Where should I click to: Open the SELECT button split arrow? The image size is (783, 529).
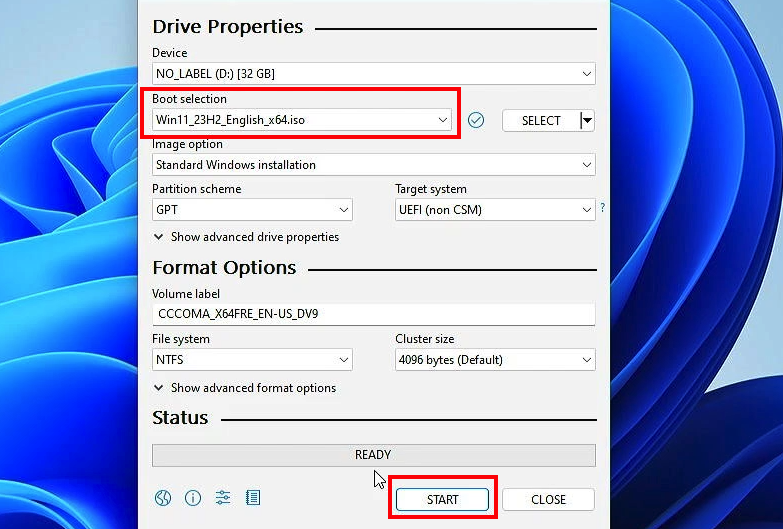point(588,120)
